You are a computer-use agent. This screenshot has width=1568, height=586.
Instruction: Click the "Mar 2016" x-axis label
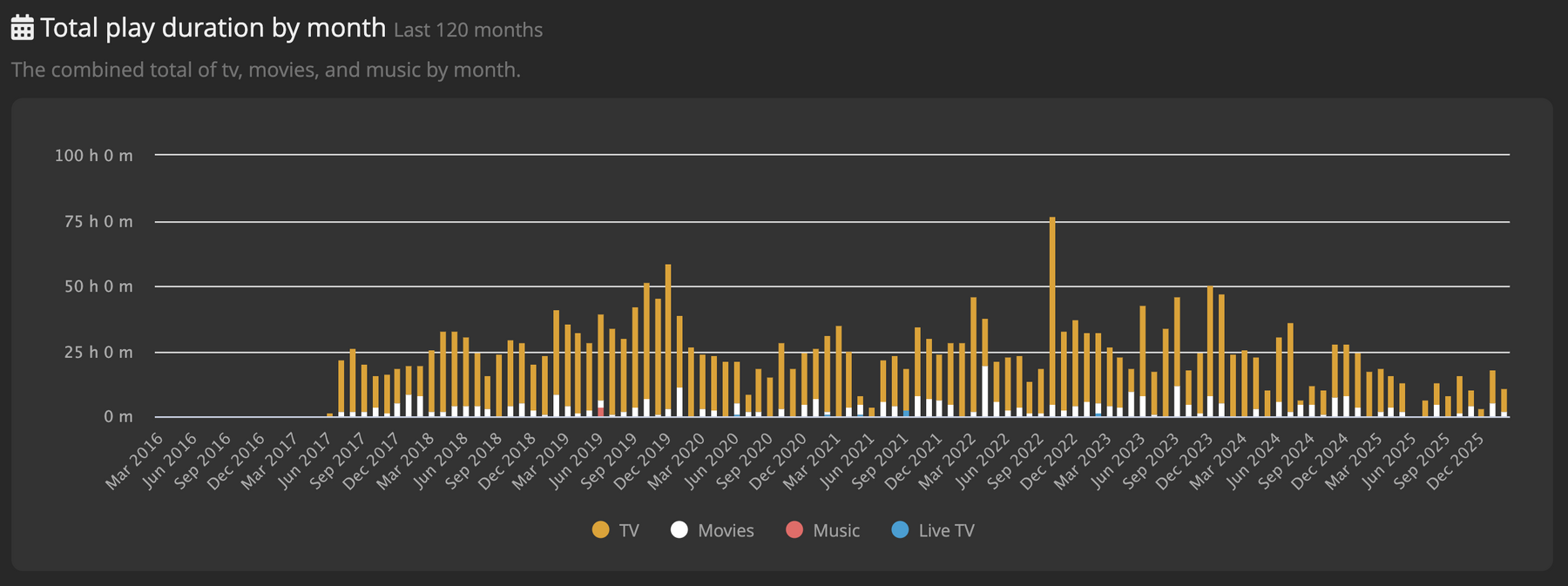click(x=135, y=460)
